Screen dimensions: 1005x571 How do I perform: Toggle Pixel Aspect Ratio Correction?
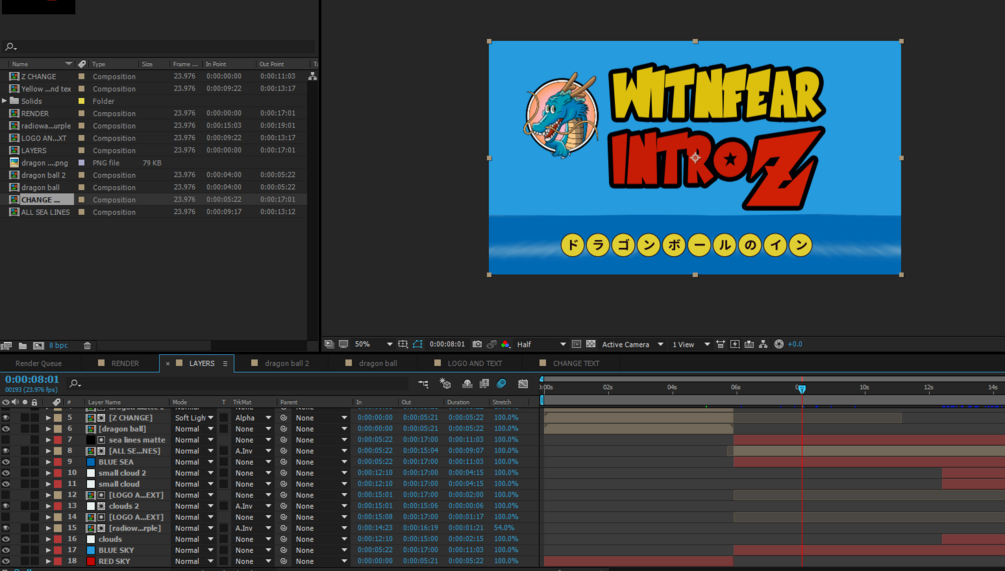(720, 344)
